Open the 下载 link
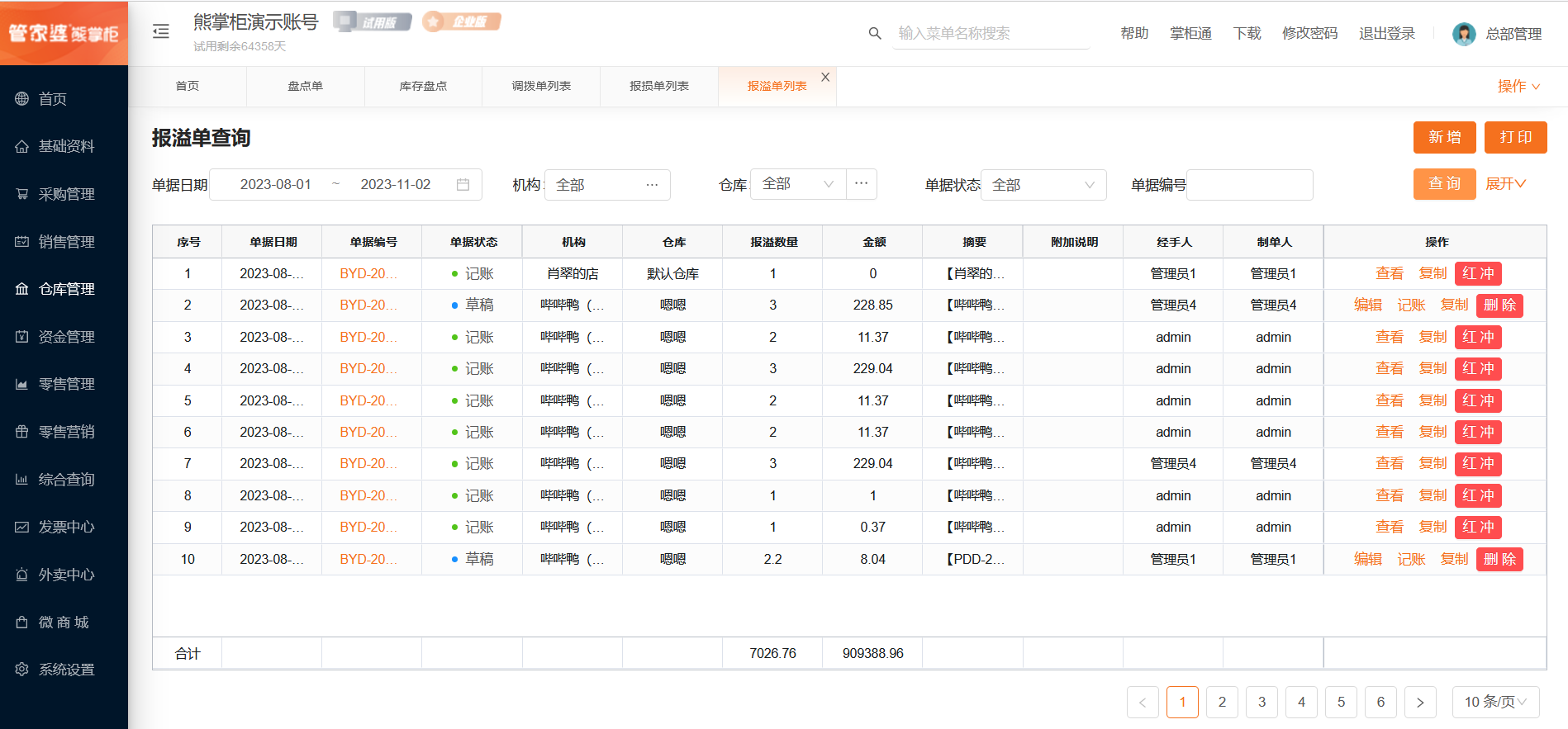 click(1247, 33)
